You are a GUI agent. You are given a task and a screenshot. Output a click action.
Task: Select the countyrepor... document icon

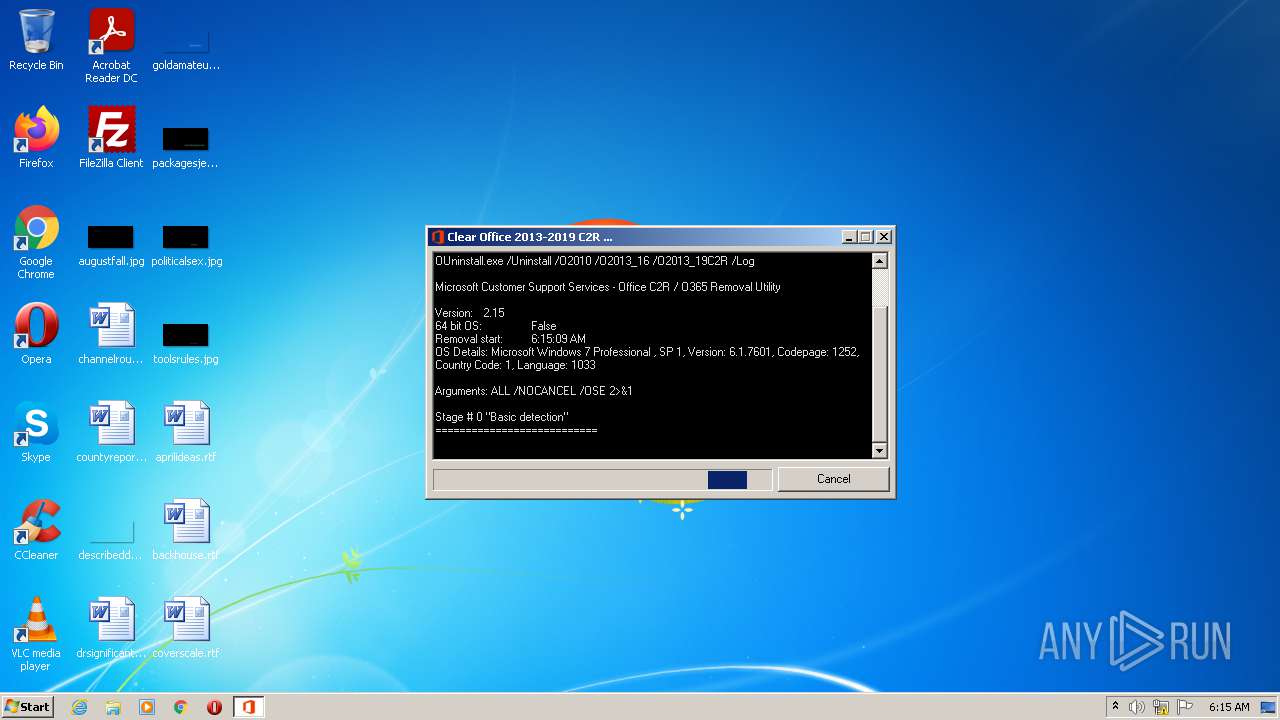111,432
